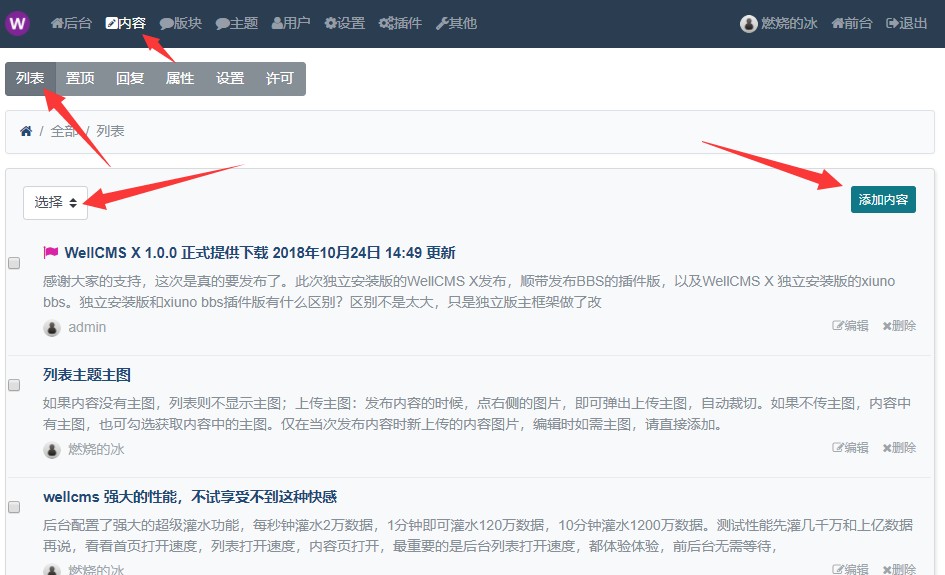Tick checkbox for 列表主题主图 post
945x575 pixels.
click(x=14, y=385)
